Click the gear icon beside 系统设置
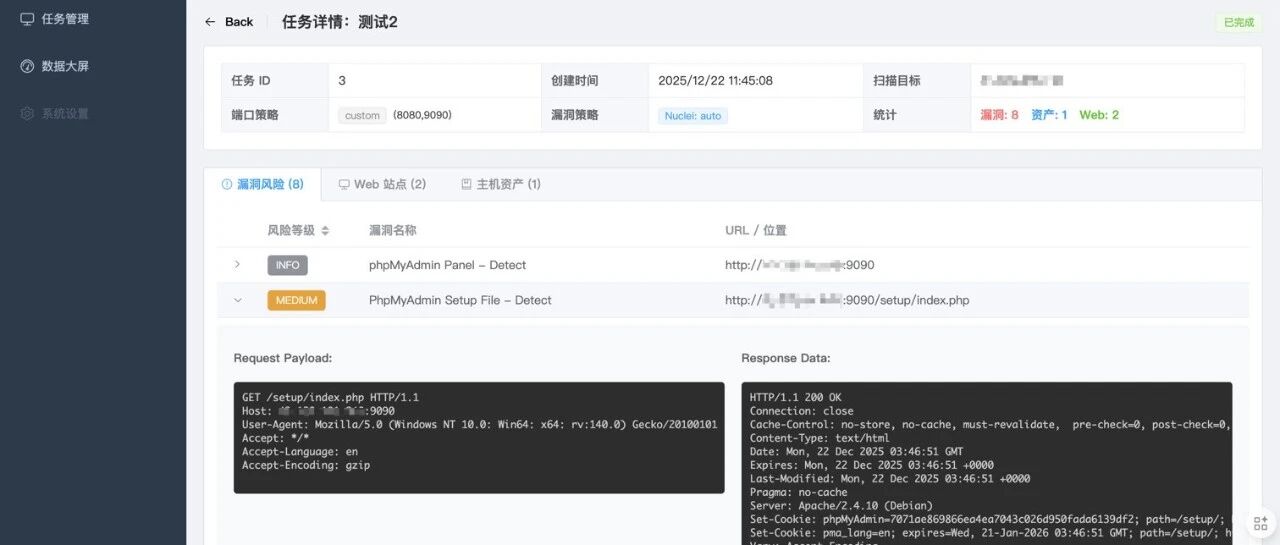 tap(28, 114)
